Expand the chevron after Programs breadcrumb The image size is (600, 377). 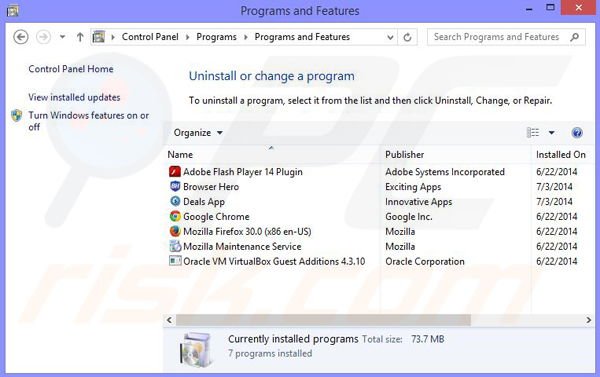246,37
